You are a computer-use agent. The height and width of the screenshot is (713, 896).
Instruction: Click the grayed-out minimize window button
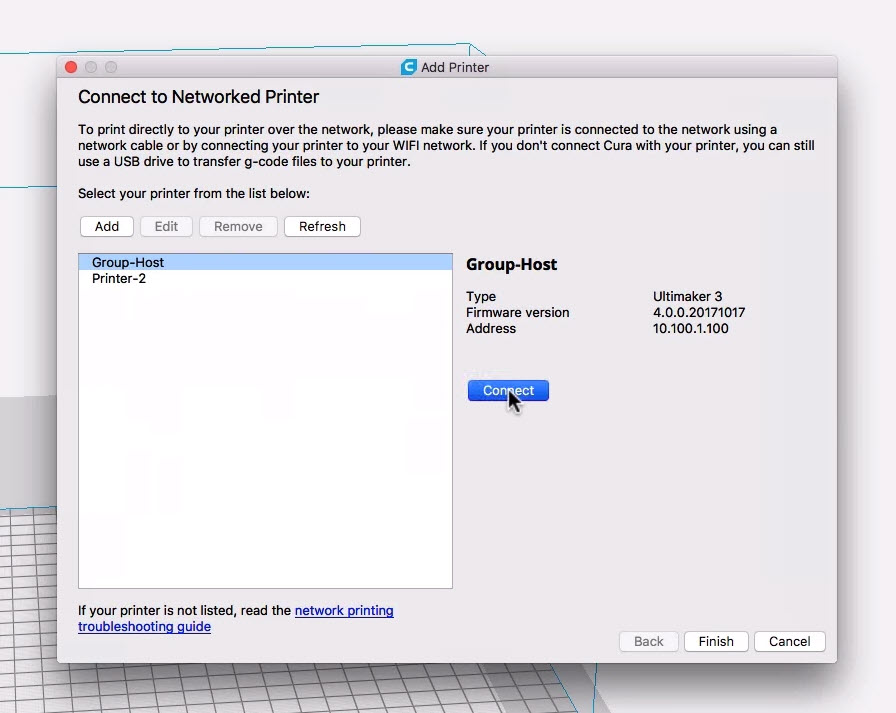click(91, 67)
